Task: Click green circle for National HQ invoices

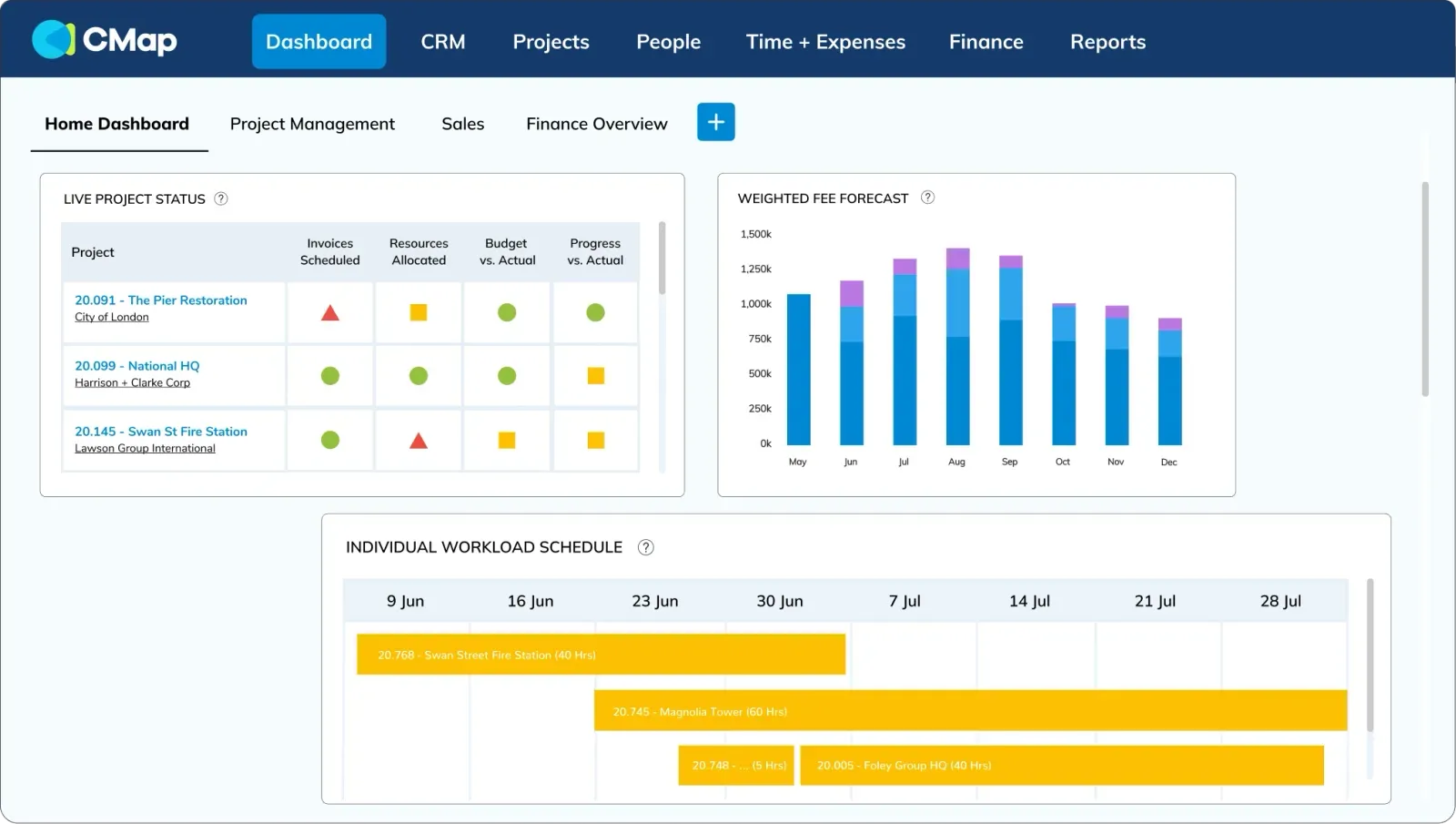Action: point(330,376)
